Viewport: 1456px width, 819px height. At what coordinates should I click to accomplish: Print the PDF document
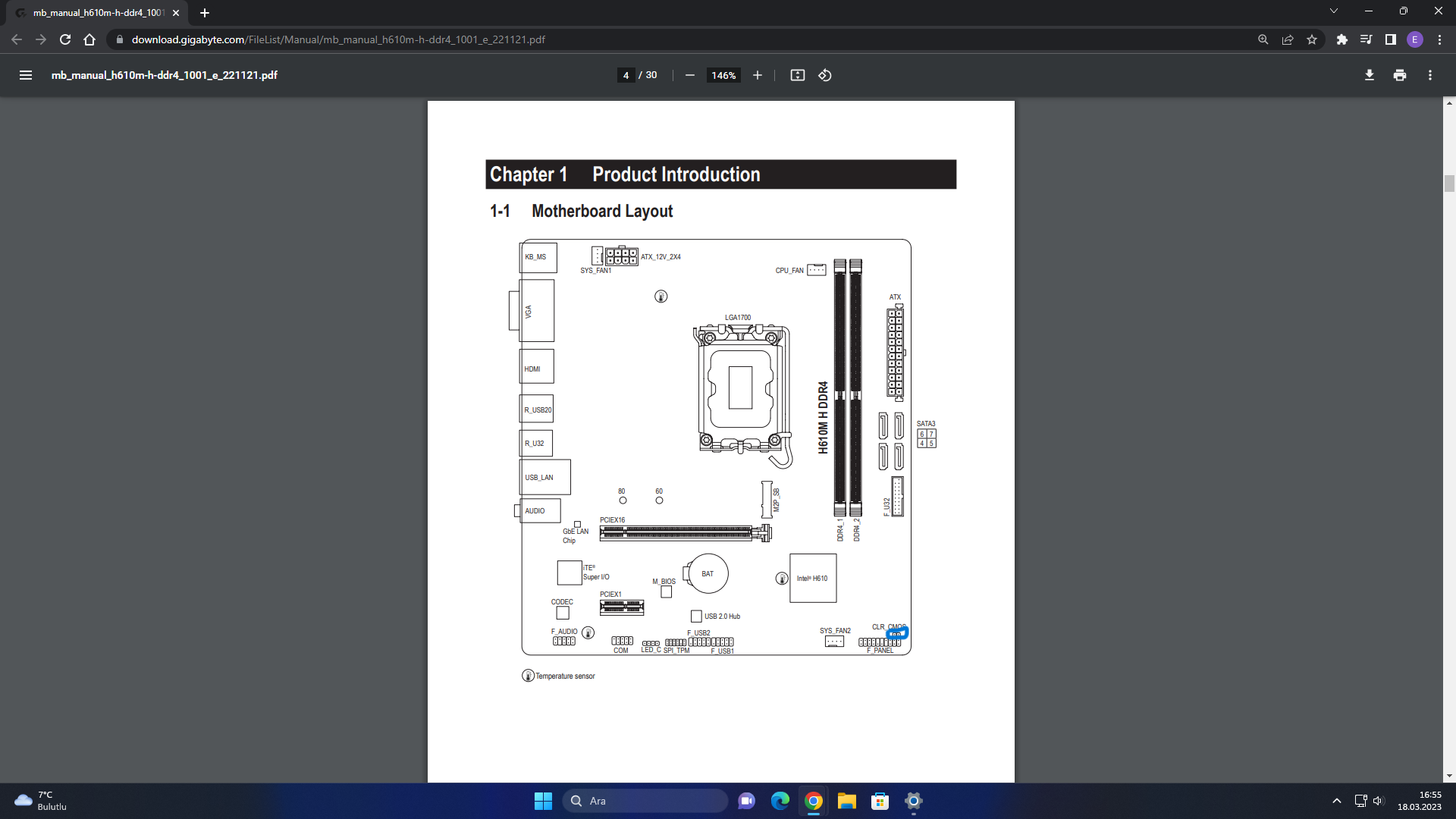(x=1399, y=75)
